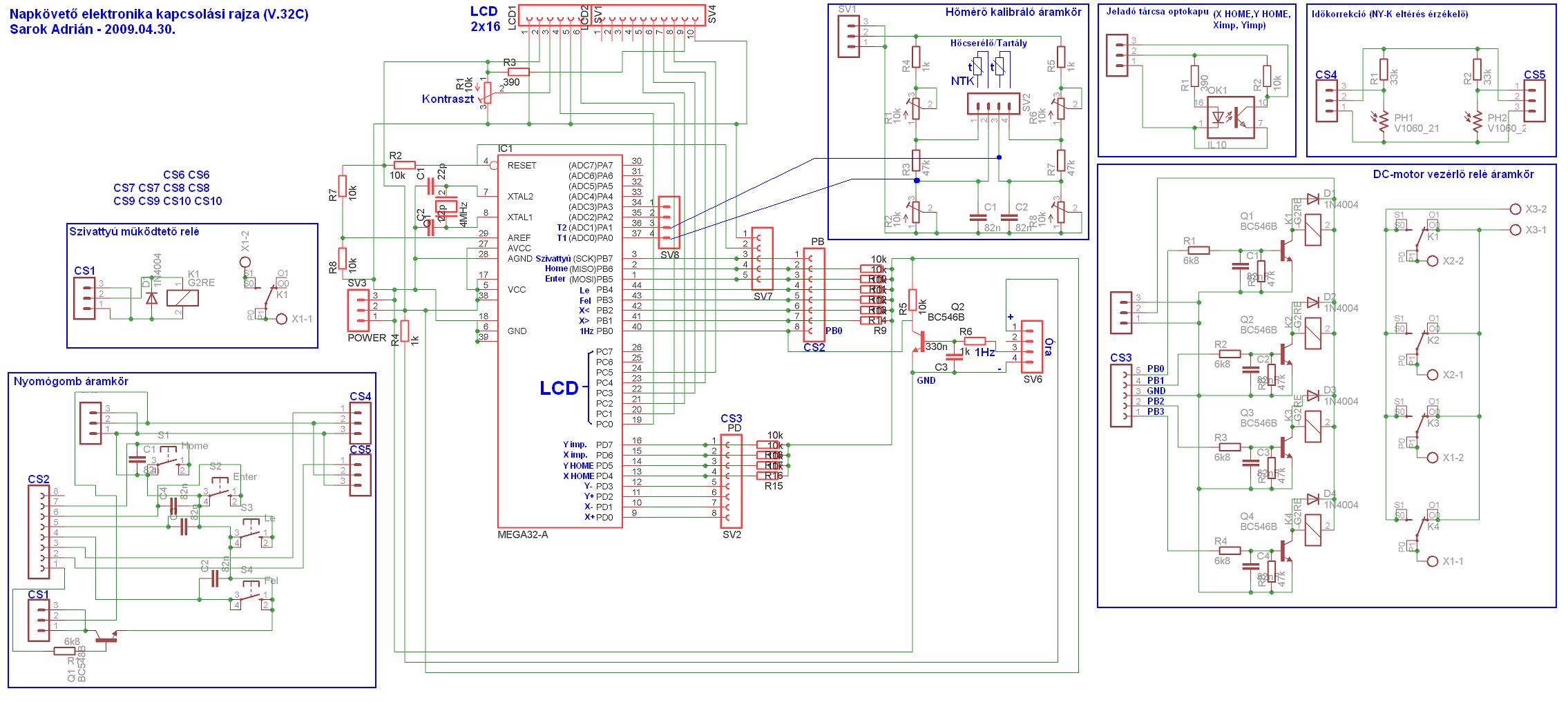
Task: Click the 'AVCC' pin label
Action: 519,248
